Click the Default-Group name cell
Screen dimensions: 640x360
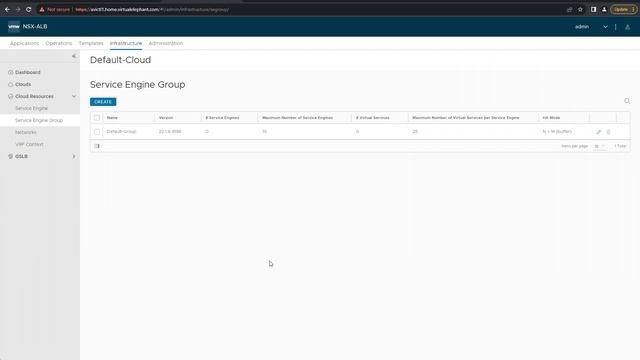(121, 131)
